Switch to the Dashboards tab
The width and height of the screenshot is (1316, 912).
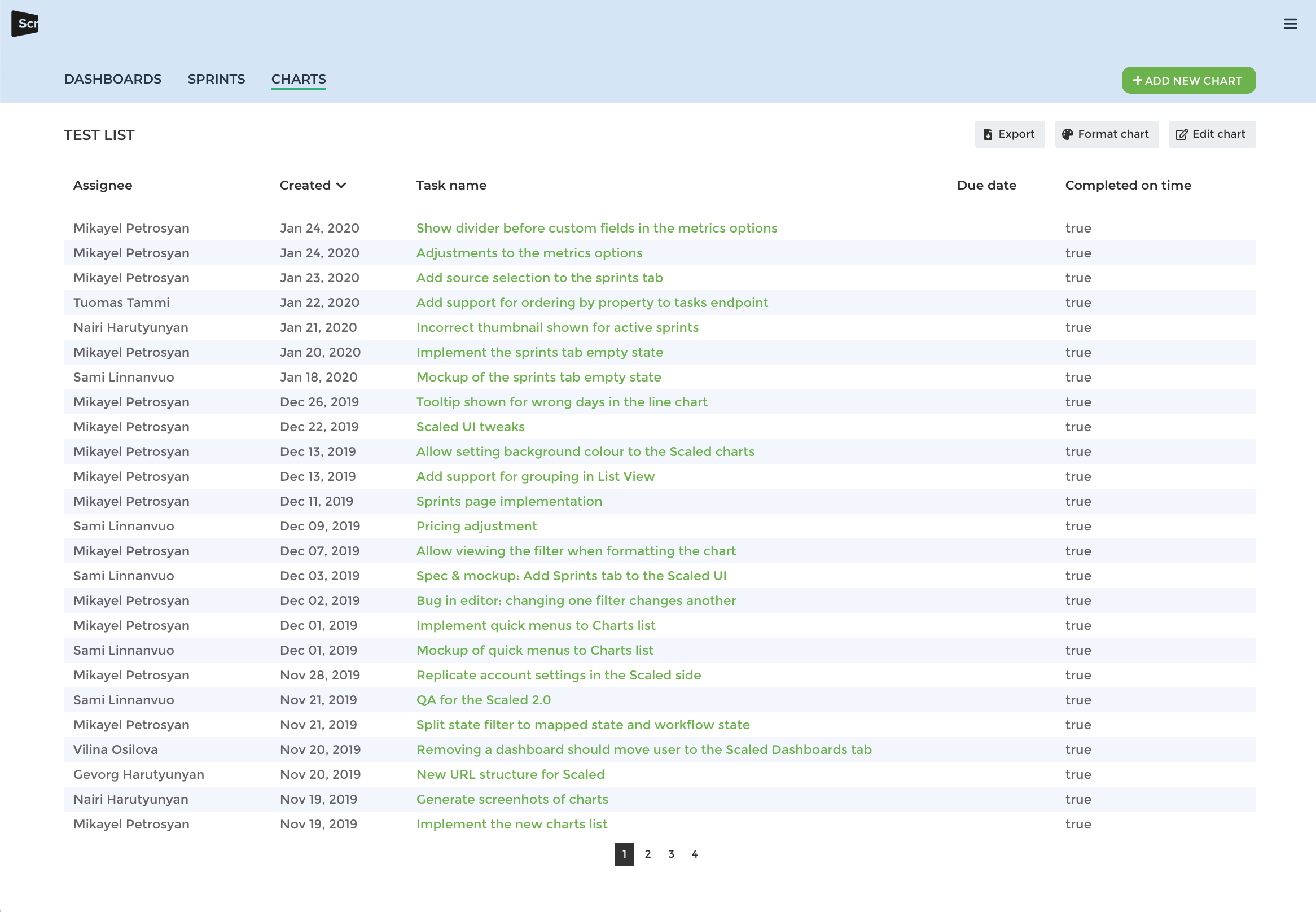click(112, 80)
